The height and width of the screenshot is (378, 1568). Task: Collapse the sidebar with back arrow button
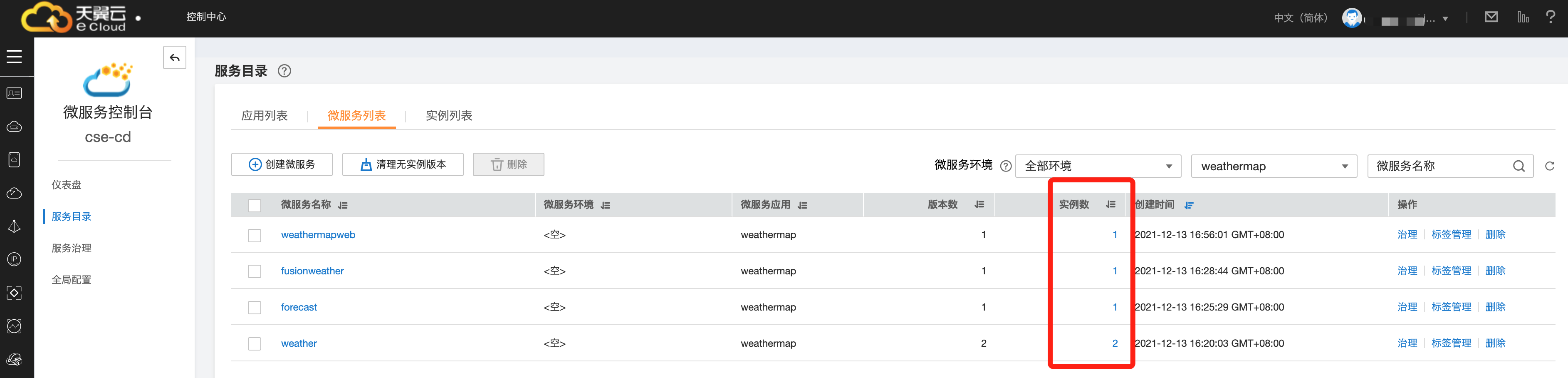pos(175,58)
